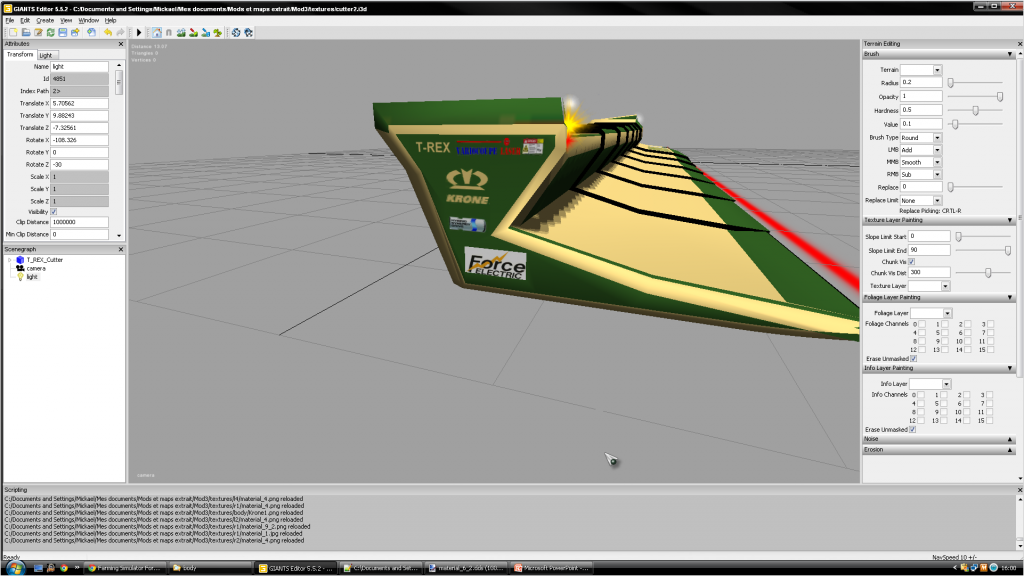Open the LMB dropdown showing Add
The height and width of the screenshot is (576, 1024).
pos(937,150)
